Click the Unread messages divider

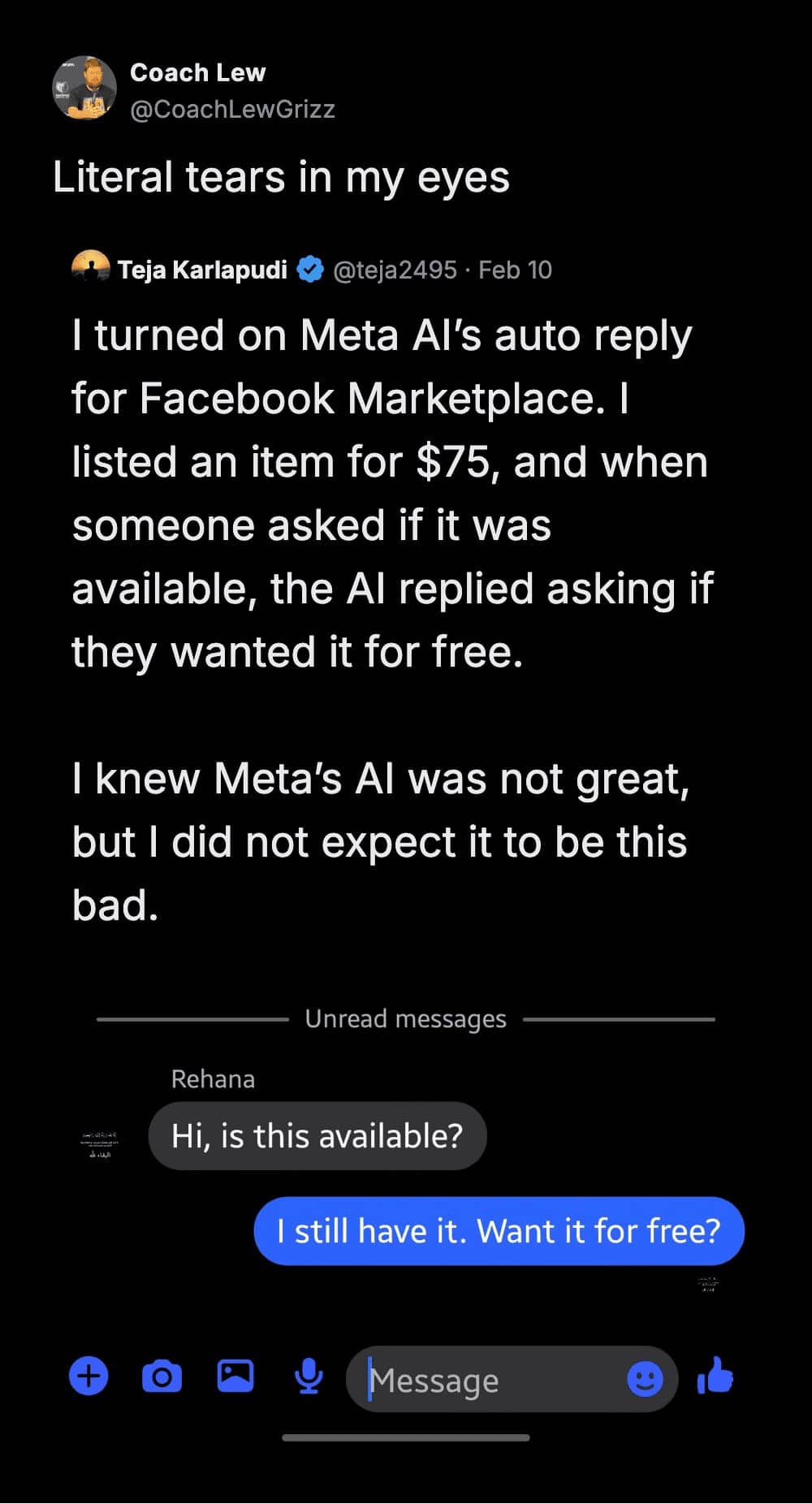click(x=406, y=1018)
